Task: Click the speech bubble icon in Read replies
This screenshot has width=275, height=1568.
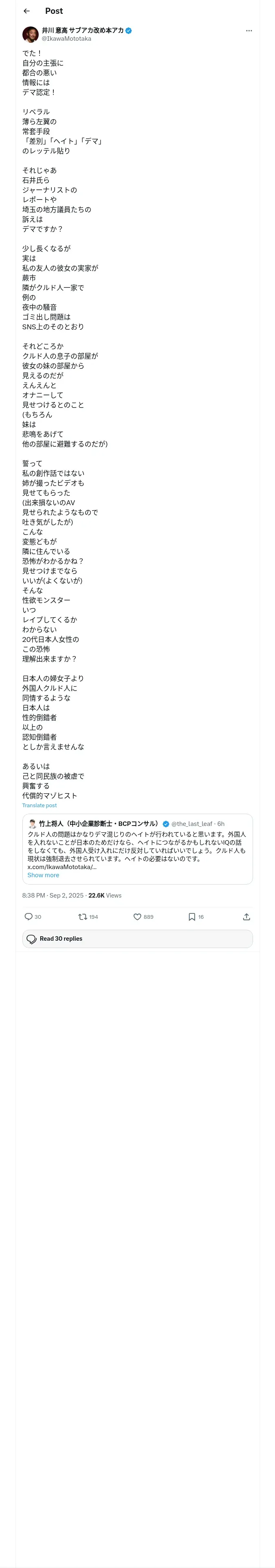Action: coord(32,939)
